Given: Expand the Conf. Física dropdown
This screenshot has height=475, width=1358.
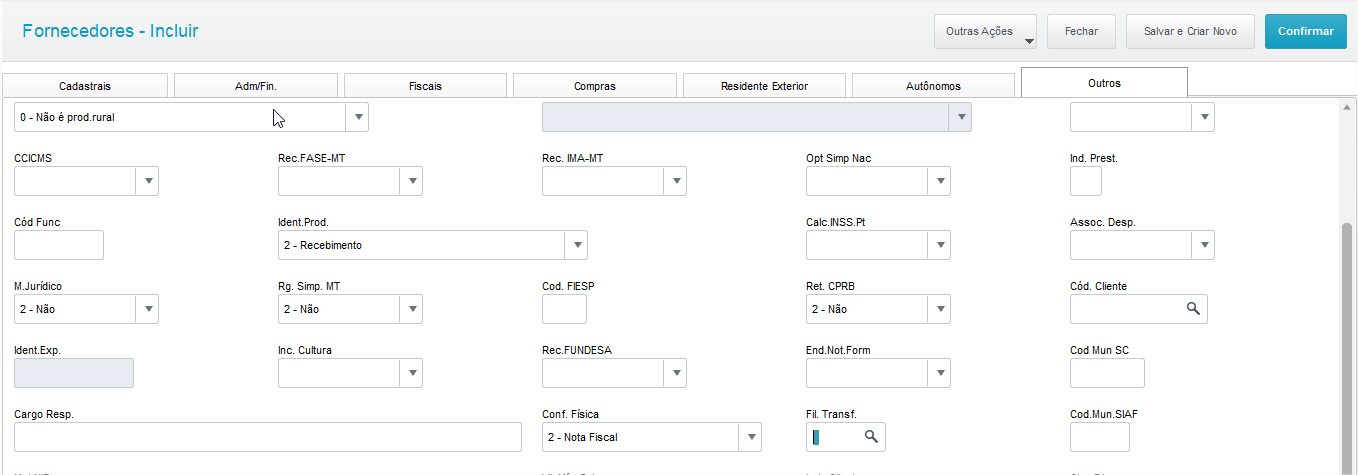Looking at the screenshot, I should (750, 437).
